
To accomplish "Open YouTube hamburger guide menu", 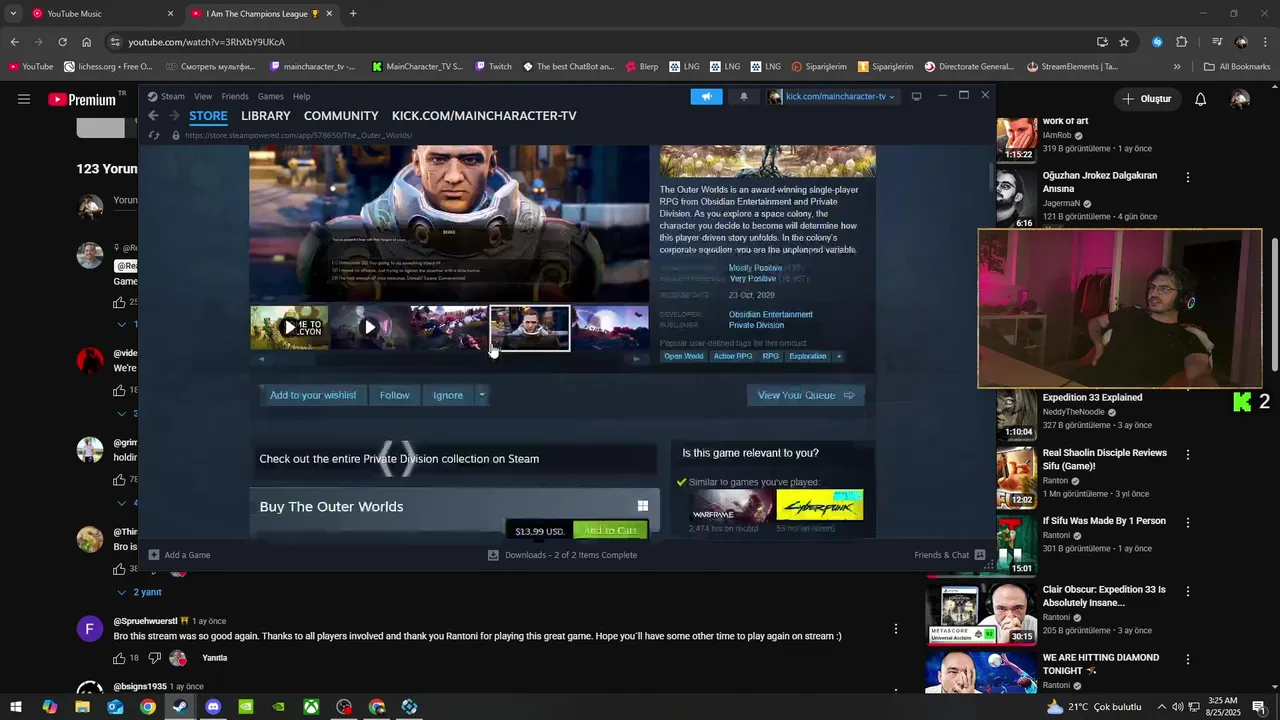I will coord(24,99).
